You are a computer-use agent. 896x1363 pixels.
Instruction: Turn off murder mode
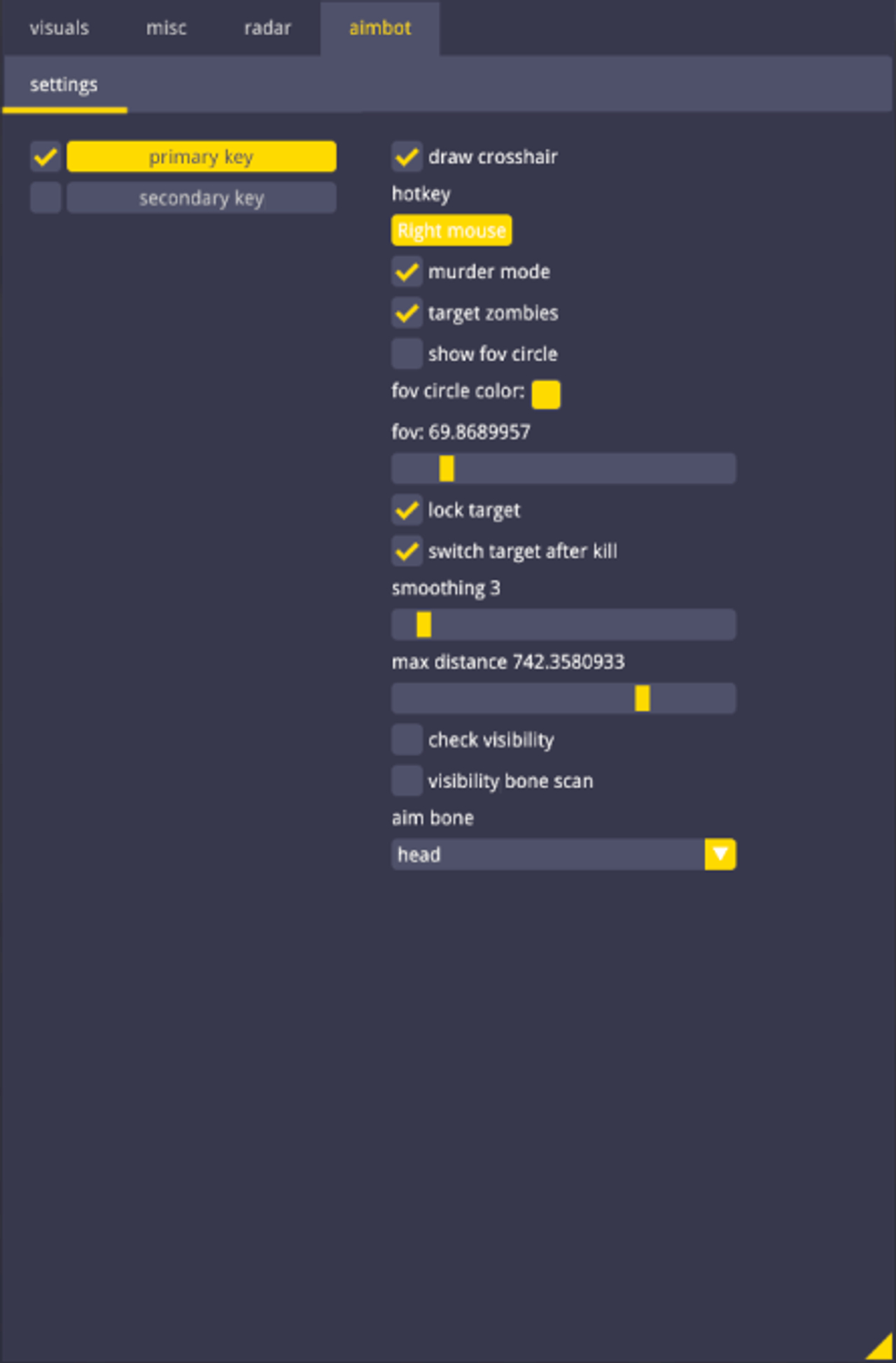407,272
